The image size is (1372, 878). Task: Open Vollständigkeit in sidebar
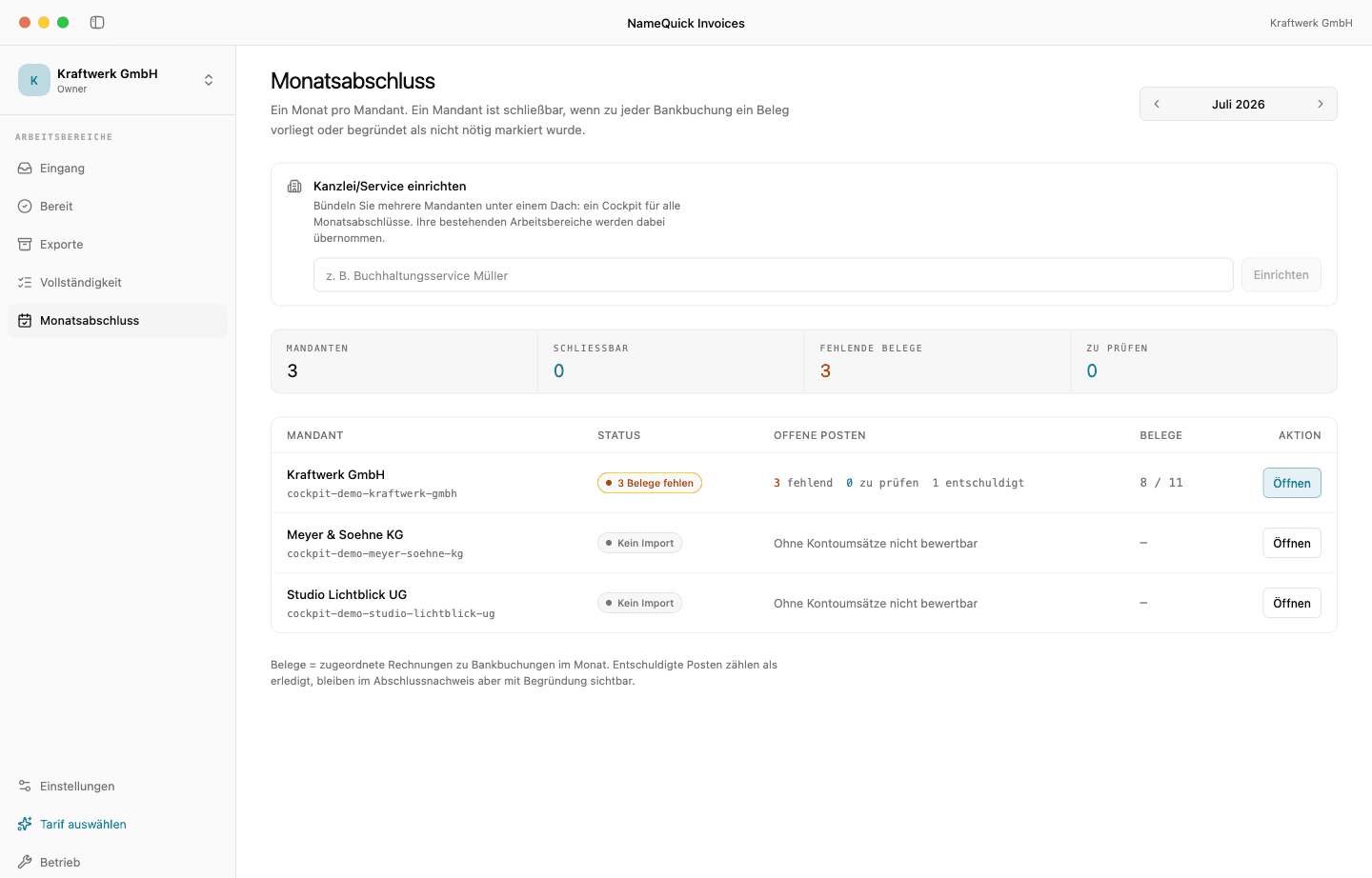[117, 283]
